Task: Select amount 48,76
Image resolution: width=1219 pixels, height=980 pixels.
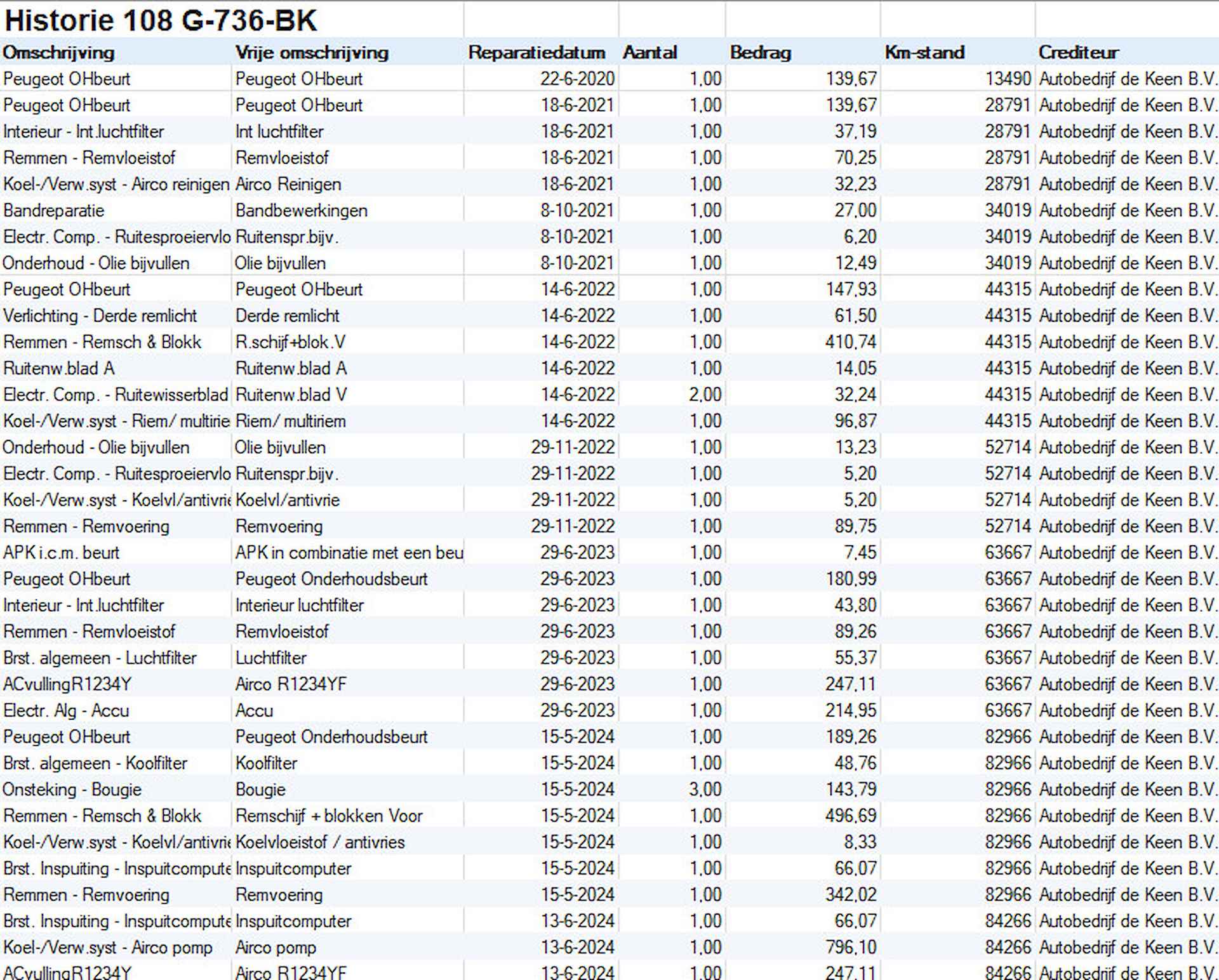Action: pos(855,764)
